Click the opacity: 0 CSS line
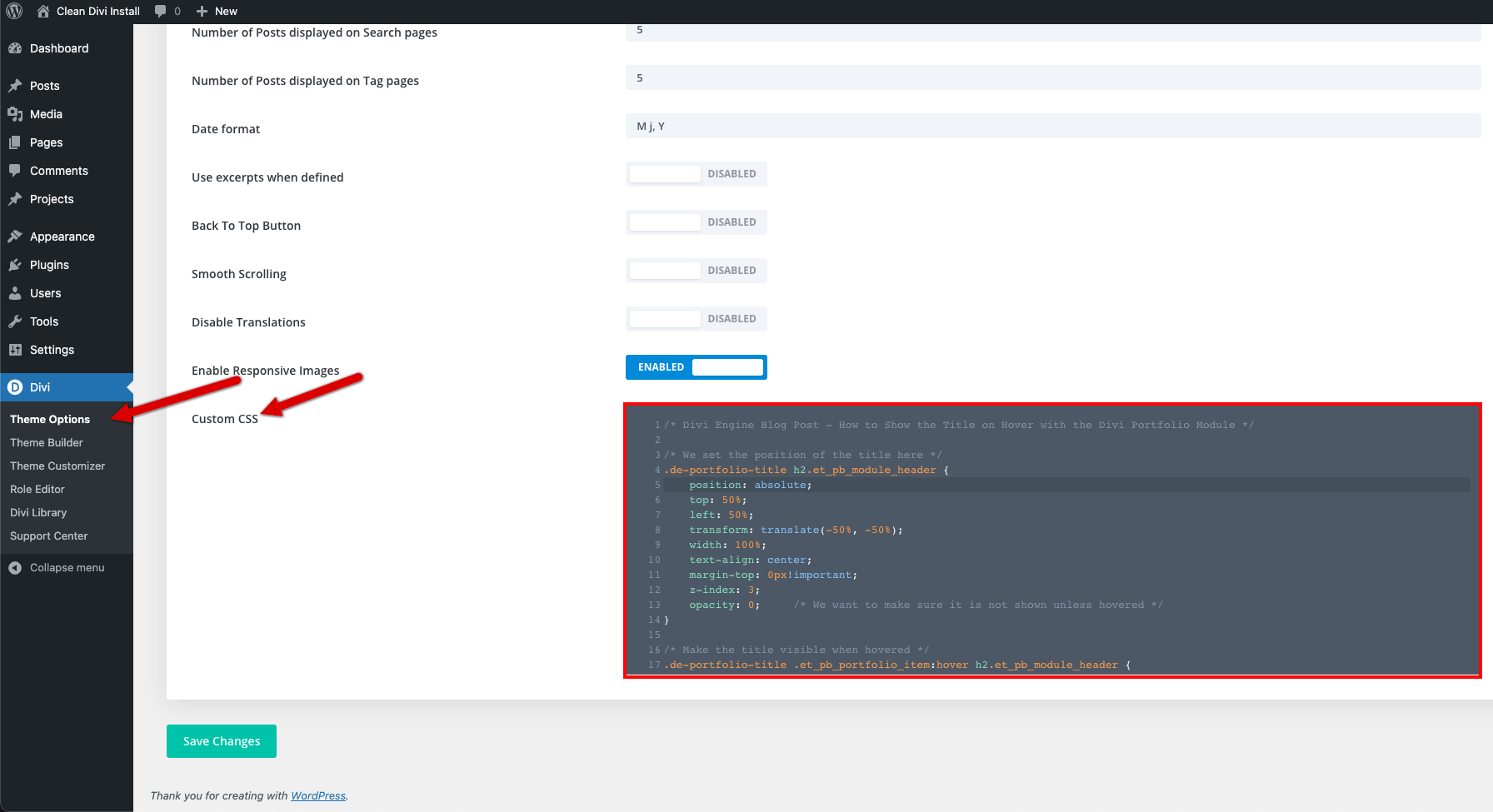Viewport: 1493px width, 812px height. [724, 605]
